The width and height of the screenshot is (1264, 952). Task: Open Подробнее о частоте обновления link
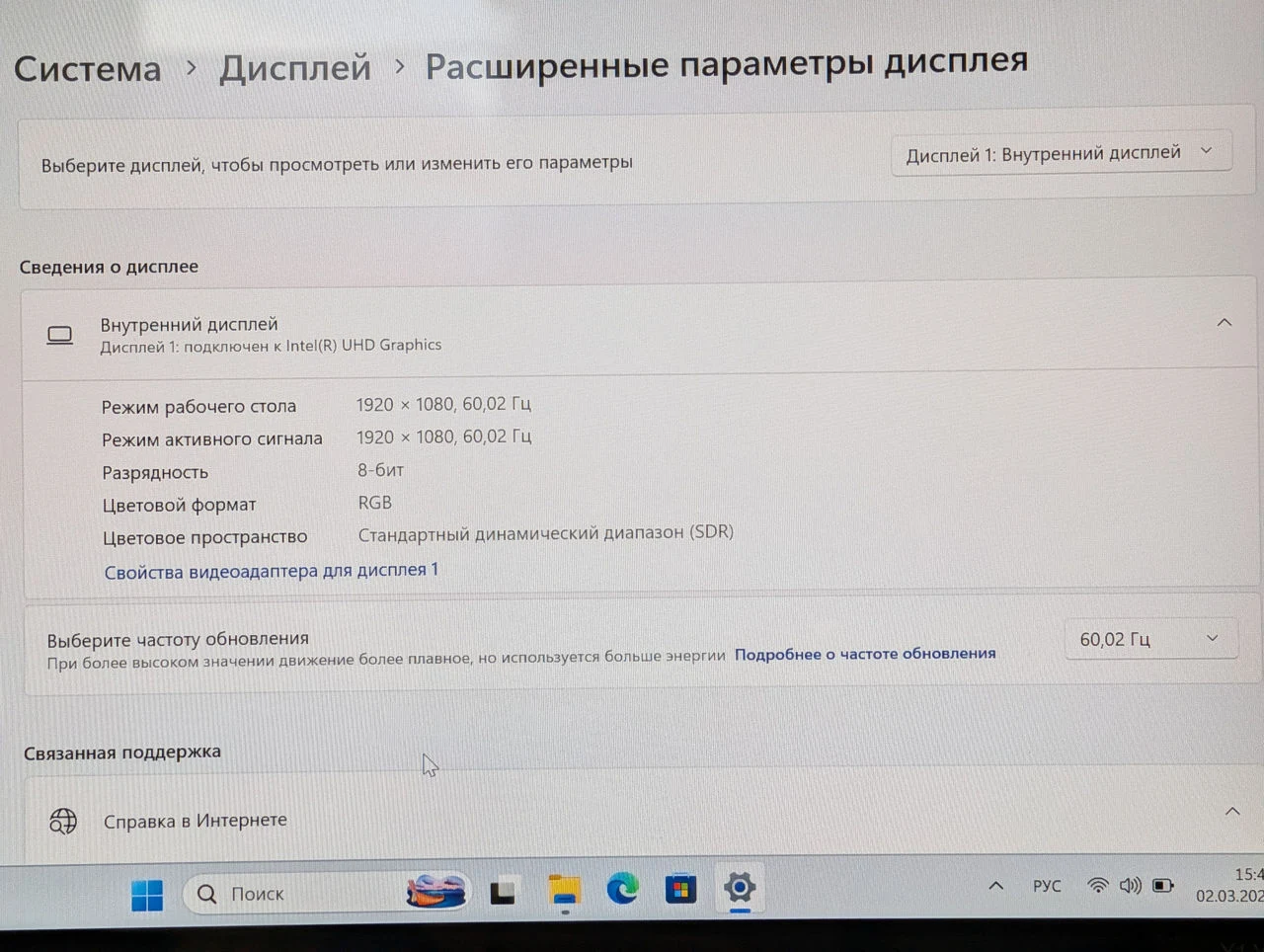tap(865, 654)
